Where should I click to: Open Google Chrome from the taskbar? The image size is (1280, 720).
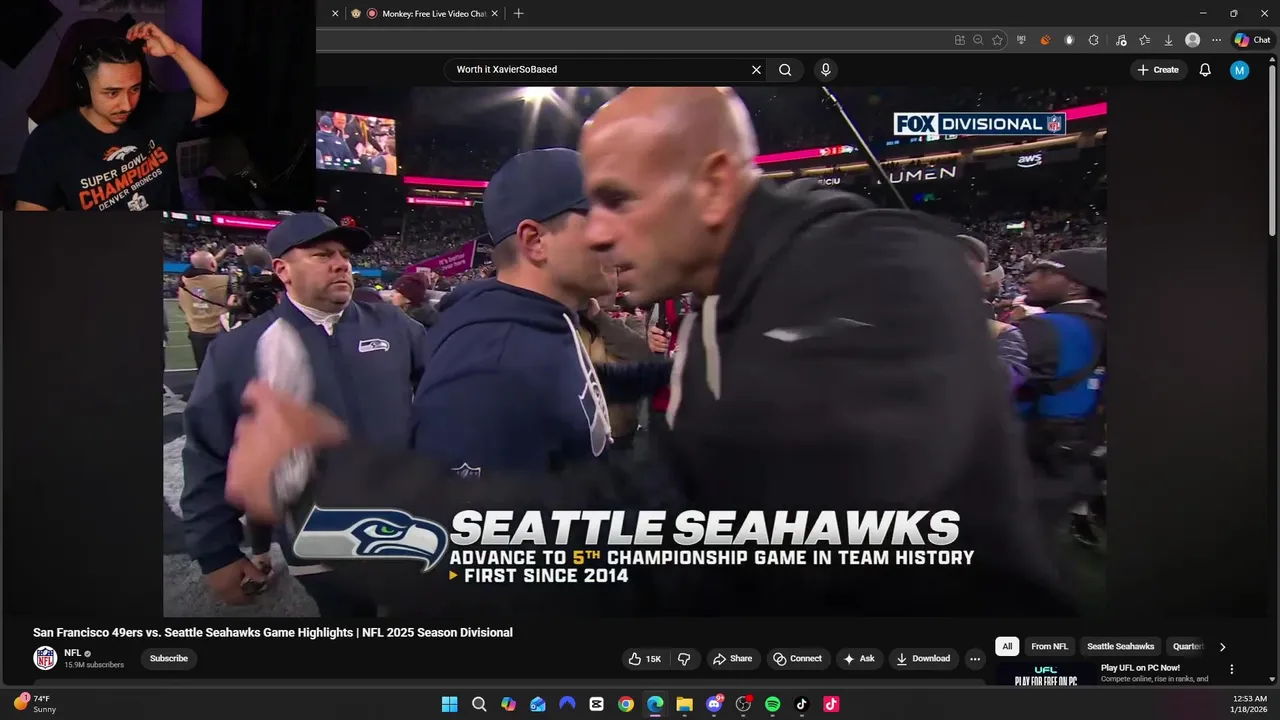pyautogui.click(x=626, y=704)
